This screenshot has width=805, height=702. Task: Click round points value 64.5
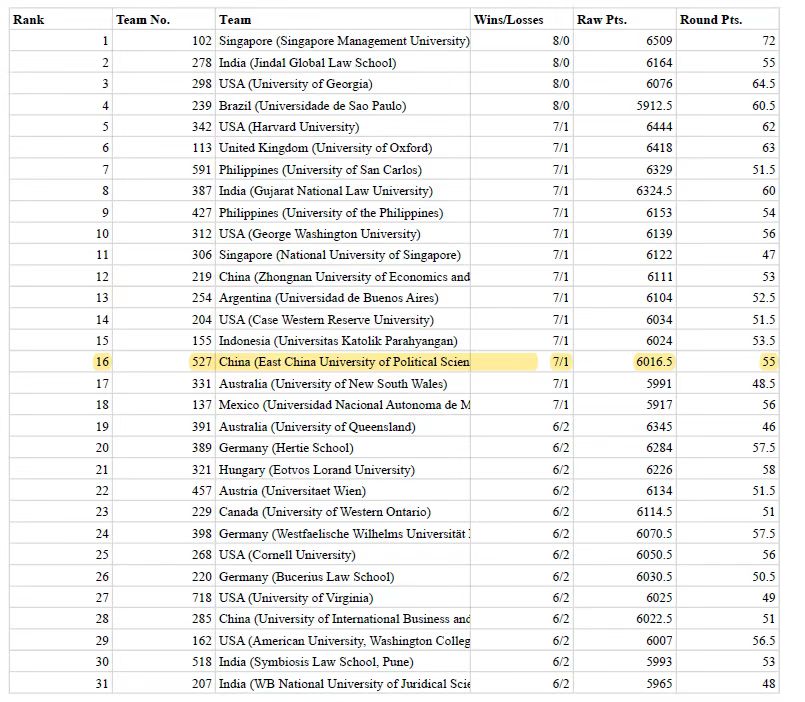pos(764,84)
